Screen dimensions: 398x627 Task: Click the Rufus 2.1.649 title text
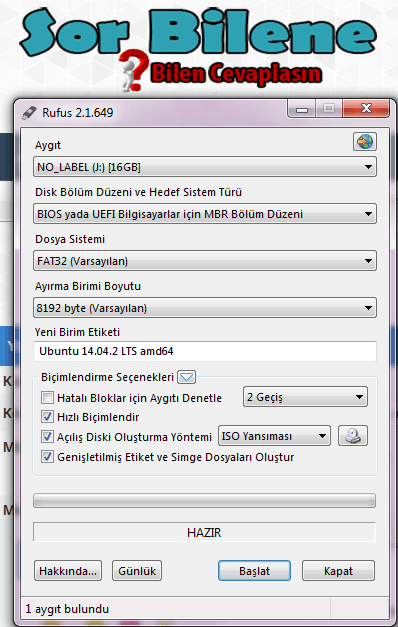[78, 112]
